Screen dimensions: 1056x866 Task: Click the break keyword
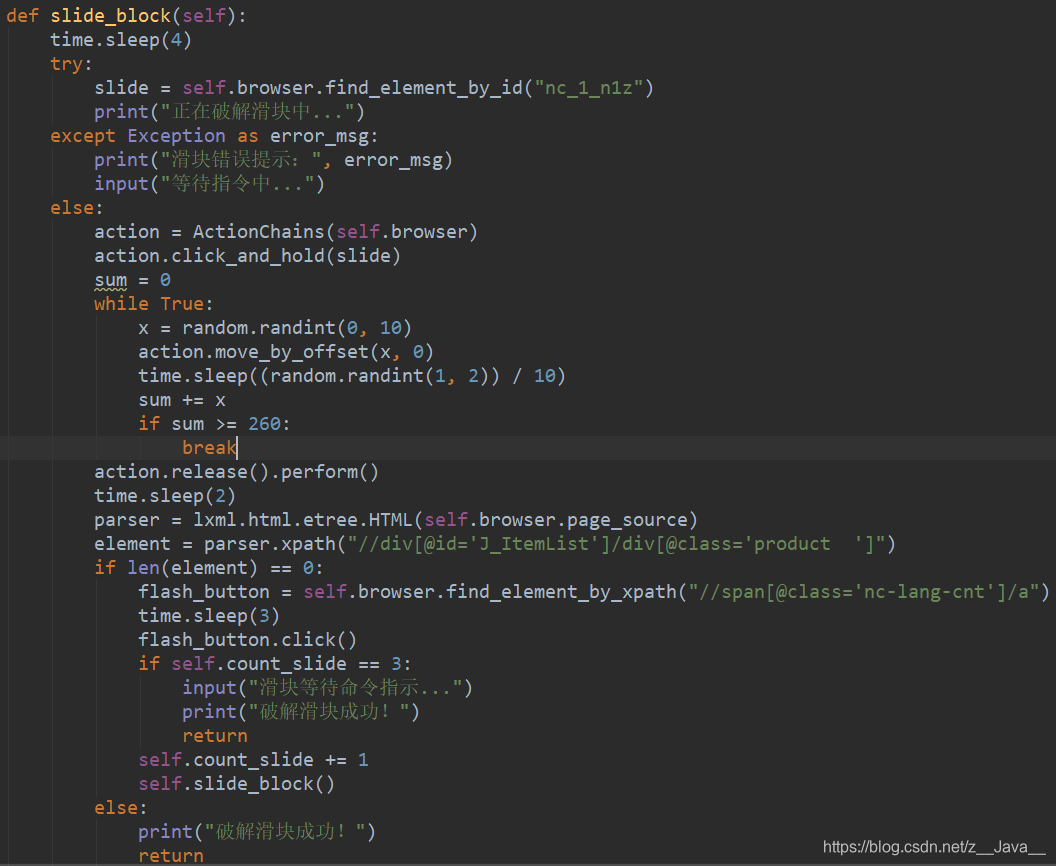(x=209, y=448)
